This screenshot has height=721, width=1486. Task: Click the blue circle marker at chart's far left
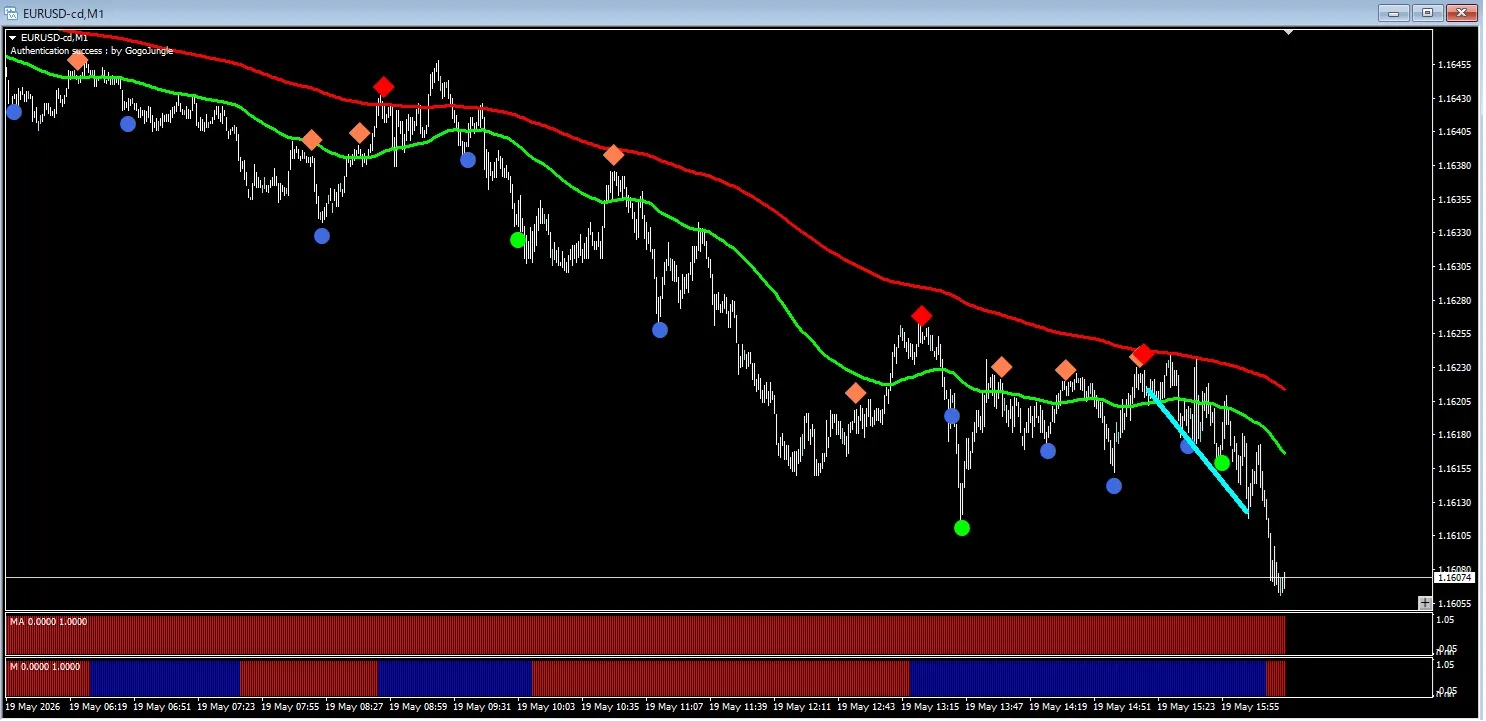pyautogui.click(x=14, y=112)
